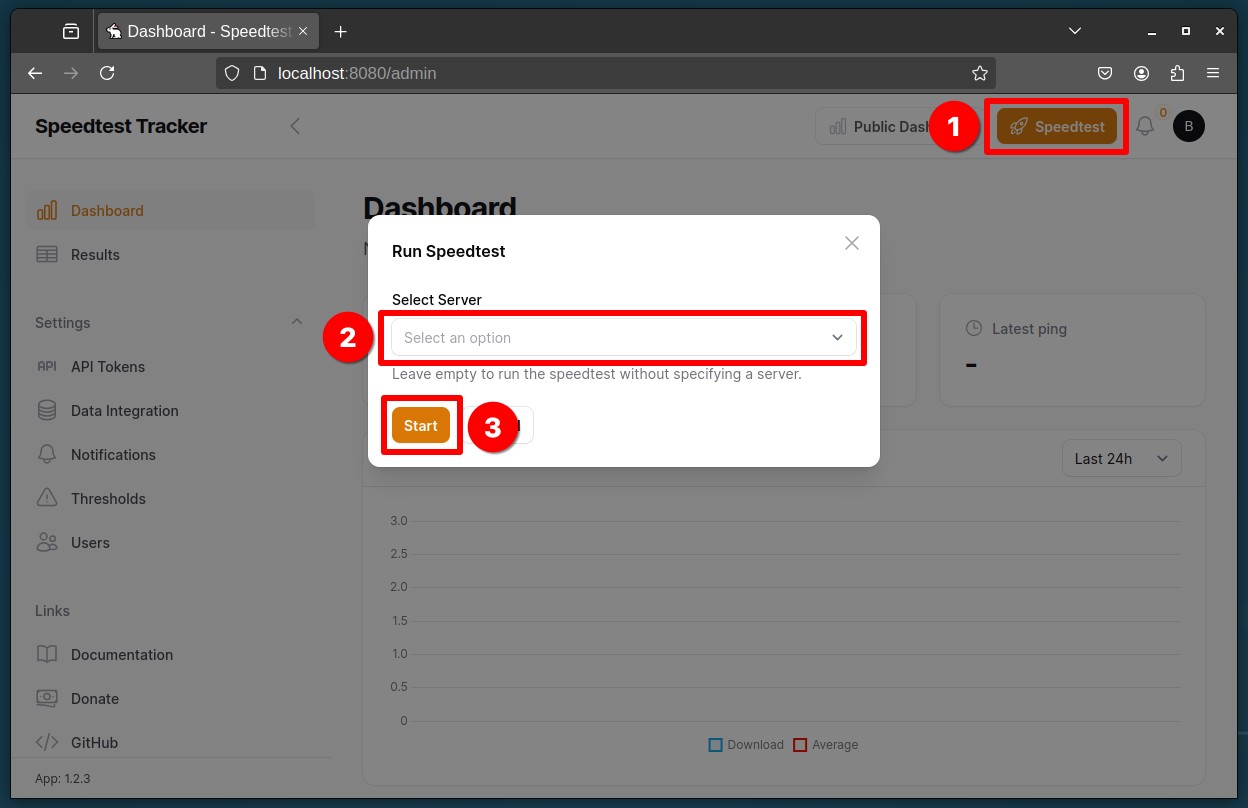Image resolution: width=1248 pixels, height=808 pixels.
Task: Open the list all tabs chevron in the title bar
Action: [1075, 31]
